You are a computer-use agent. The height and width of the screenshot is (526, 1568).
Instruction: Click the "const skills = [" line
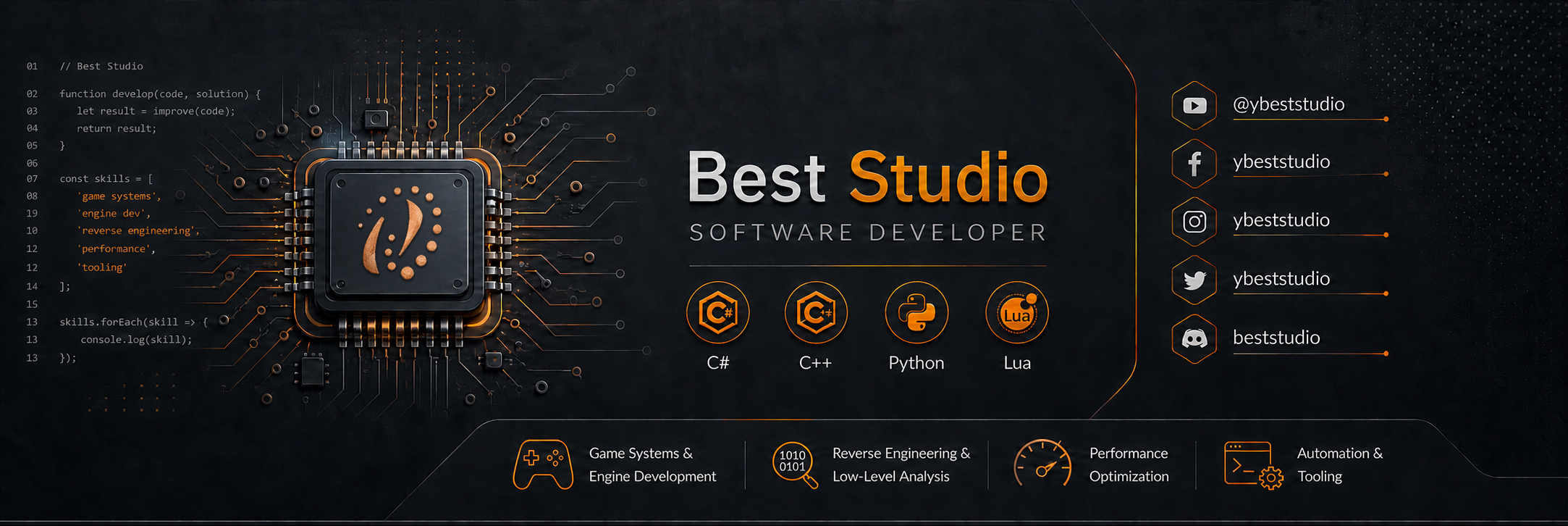click(106, 179)
